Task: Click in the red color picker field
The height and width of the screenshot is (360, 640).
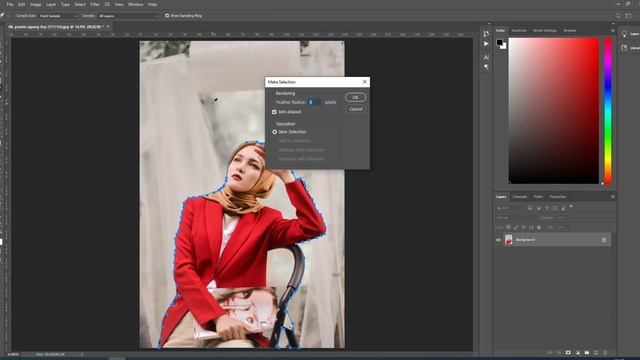Action: [554, 111]
